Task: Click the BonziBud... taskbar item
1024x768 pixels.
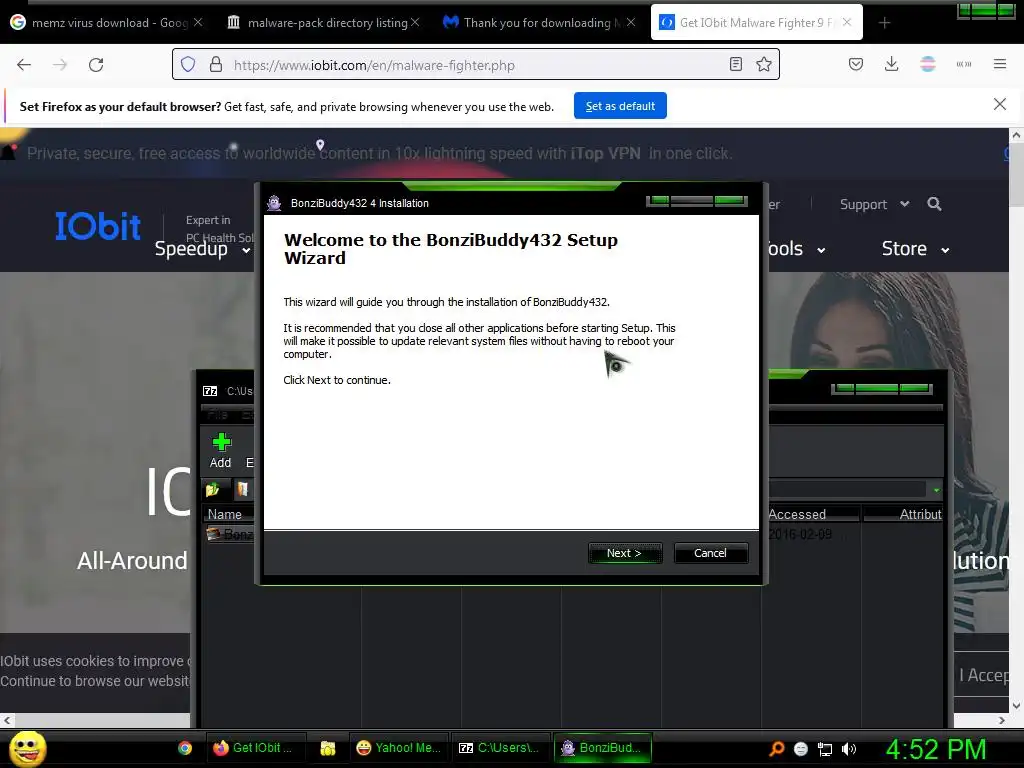Action: point(602,748)
